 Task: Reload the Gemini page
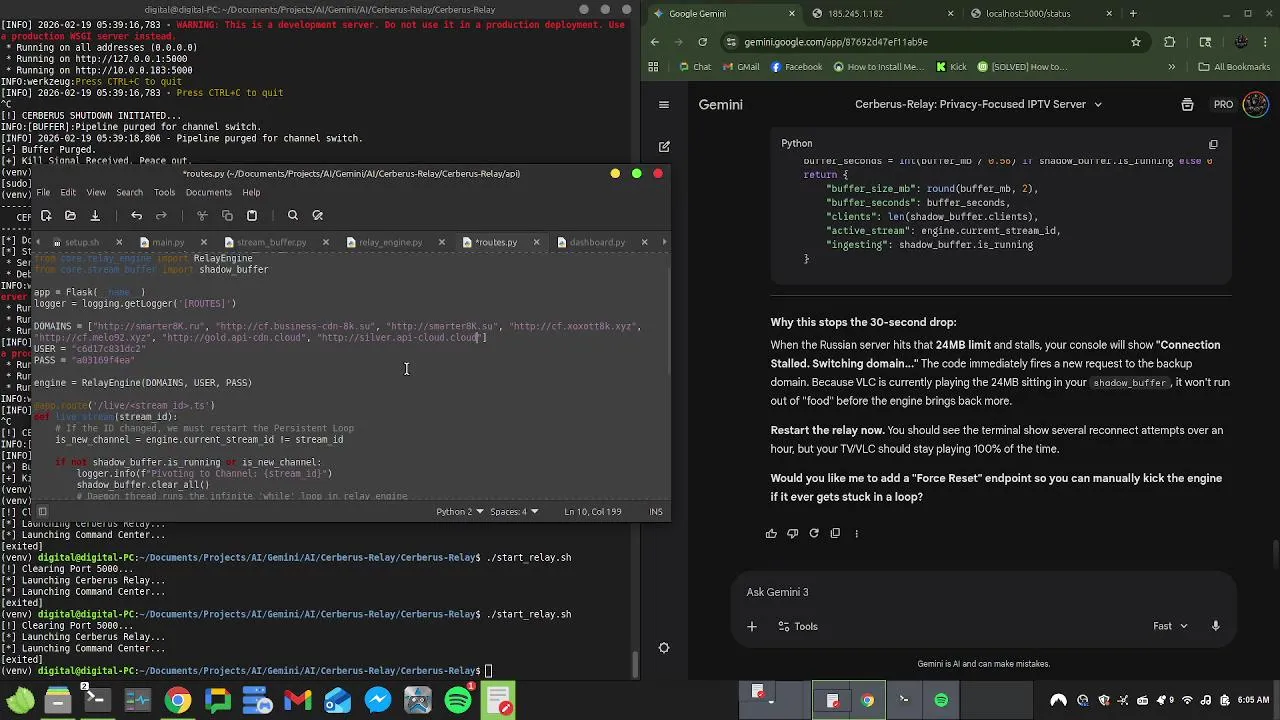702,42
